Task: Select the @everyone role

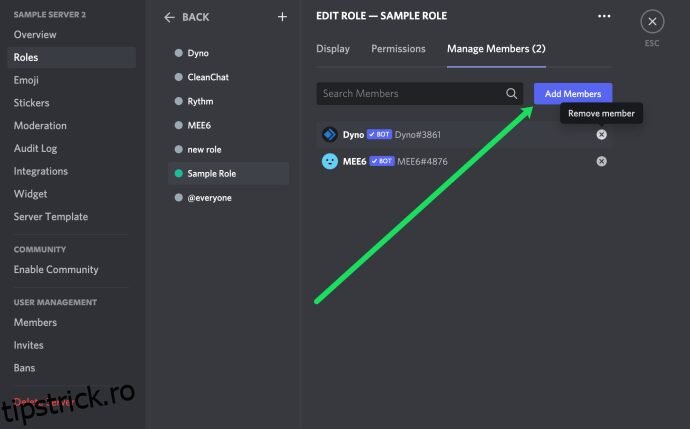Action: [209, 197]
